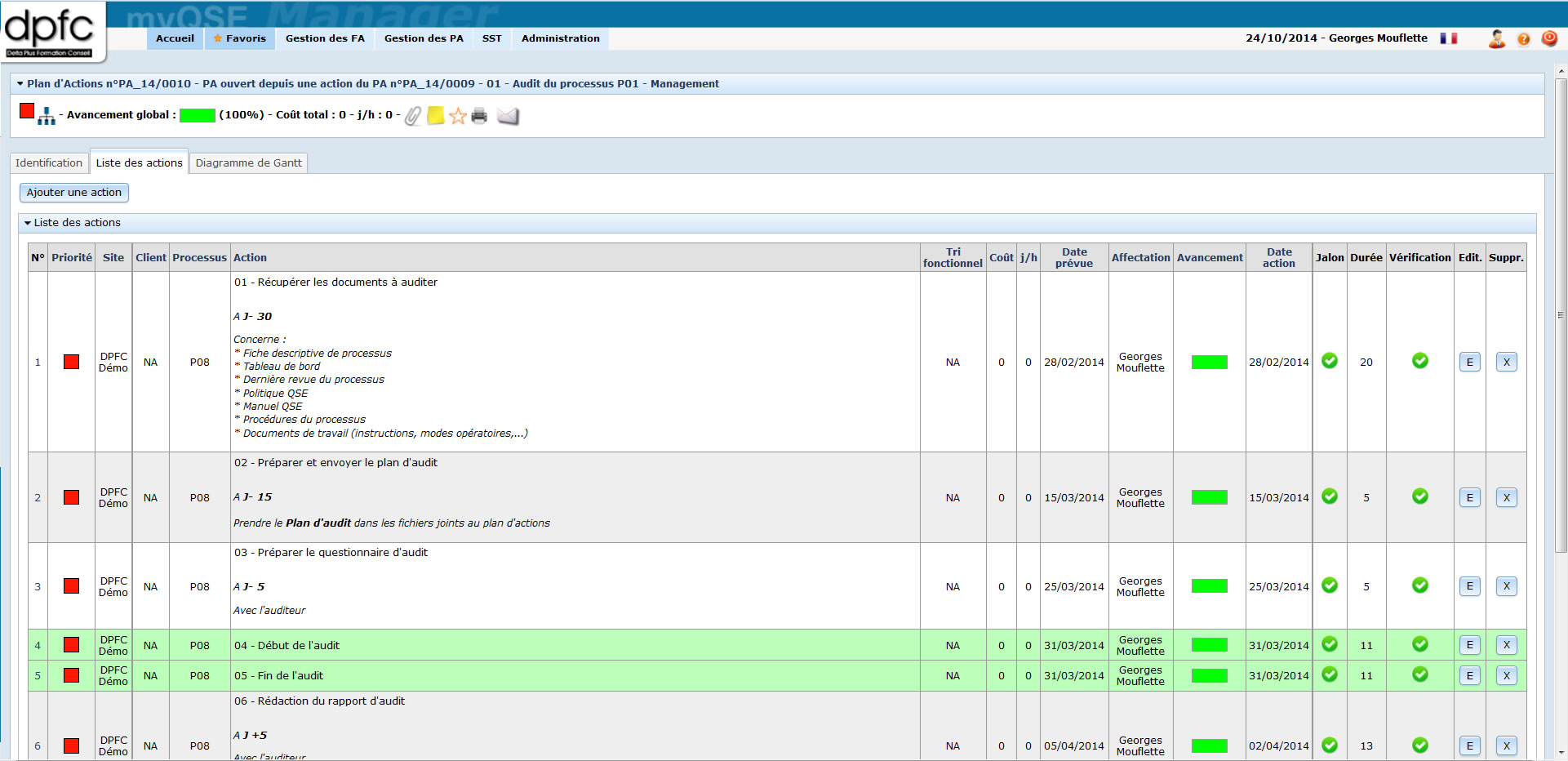Switch to Diagramme de Gantt tab

[x=248, y=163]
